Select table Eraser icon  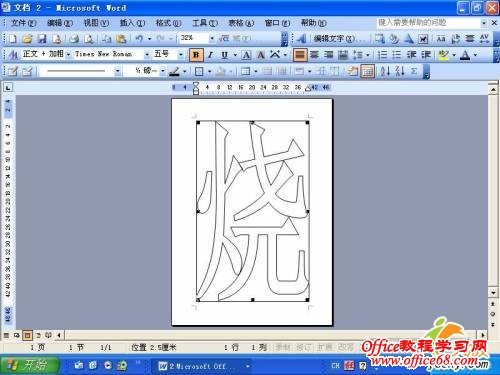(x=27, y=71)
